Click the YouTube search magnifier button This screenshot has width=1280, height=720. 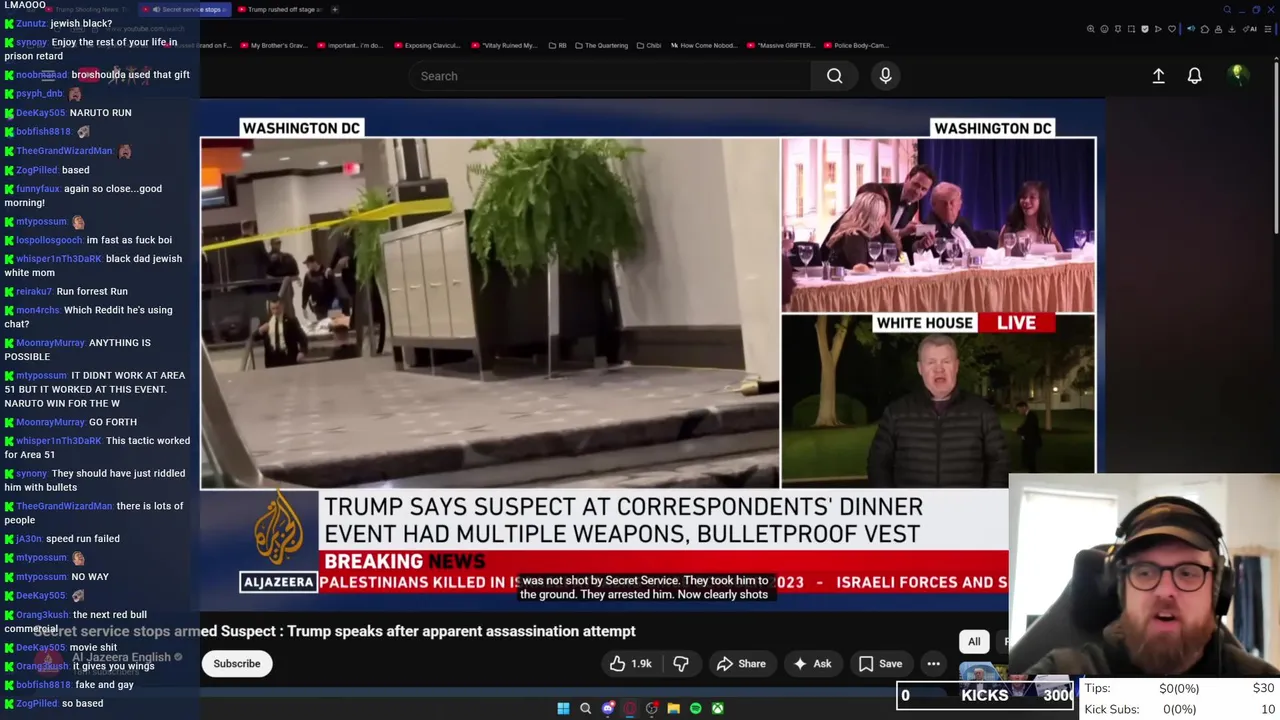point(834,76)
